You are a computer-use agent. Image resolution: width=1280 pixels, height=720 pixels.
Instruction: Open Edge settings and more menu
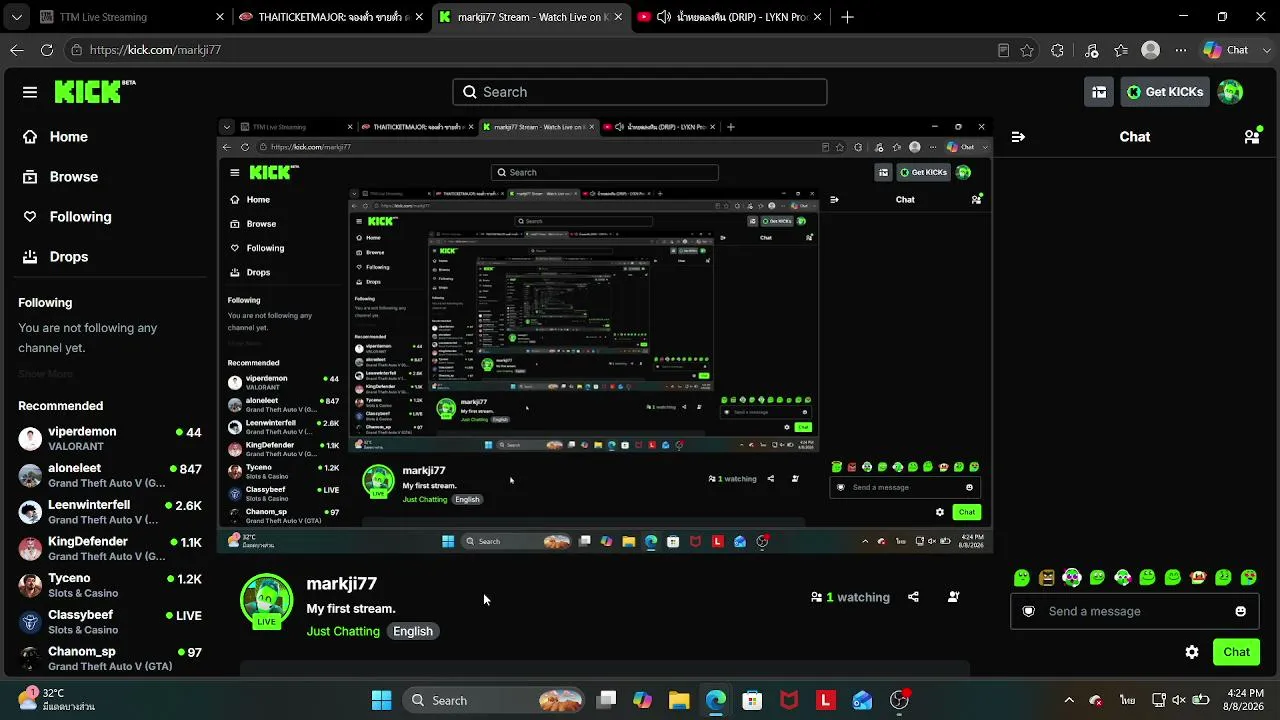click(1181, 50)
